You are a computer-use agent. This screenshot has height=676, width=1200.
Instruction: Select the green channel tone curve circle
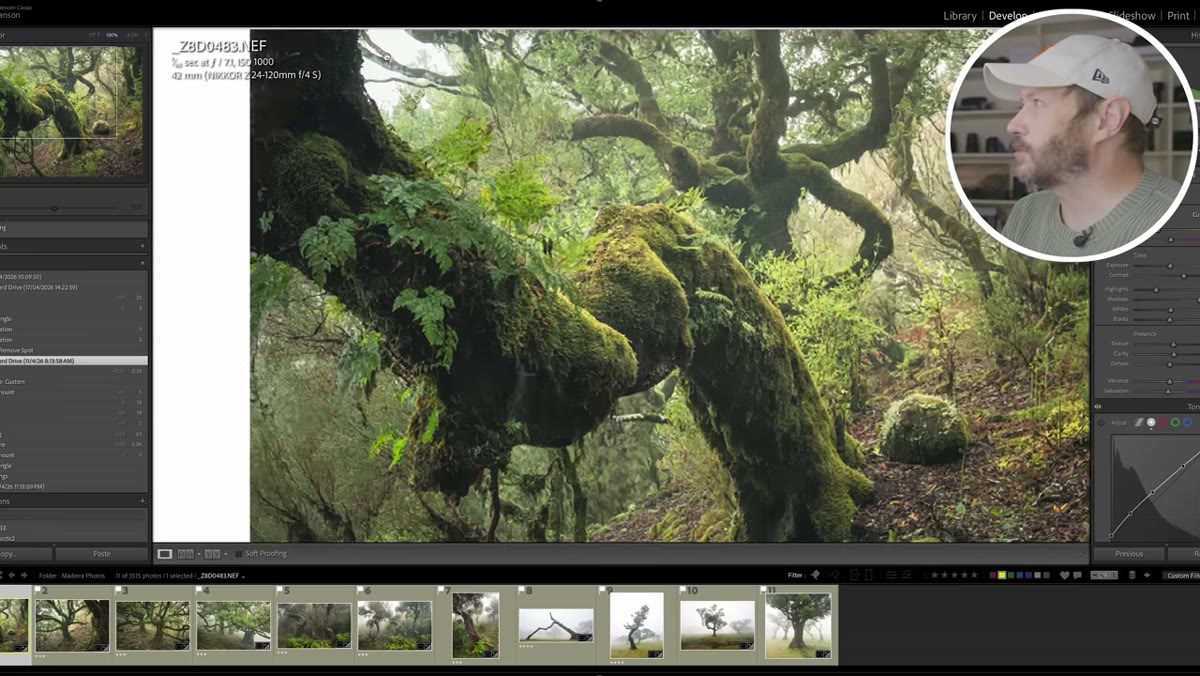tap(1175, 422)
